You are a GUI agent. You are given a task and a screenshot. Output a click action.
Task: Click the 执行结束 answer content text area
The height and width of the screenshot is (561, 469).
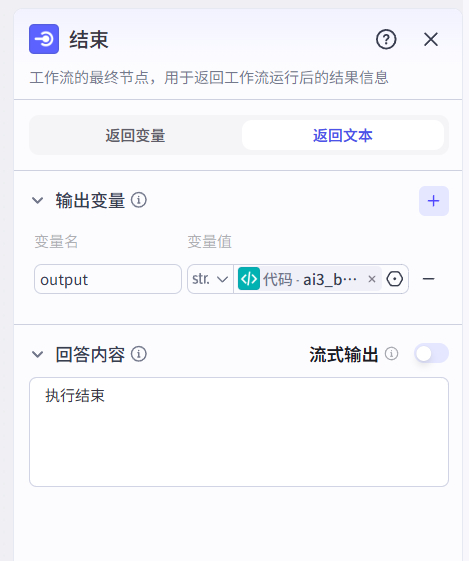click(239, 432)
